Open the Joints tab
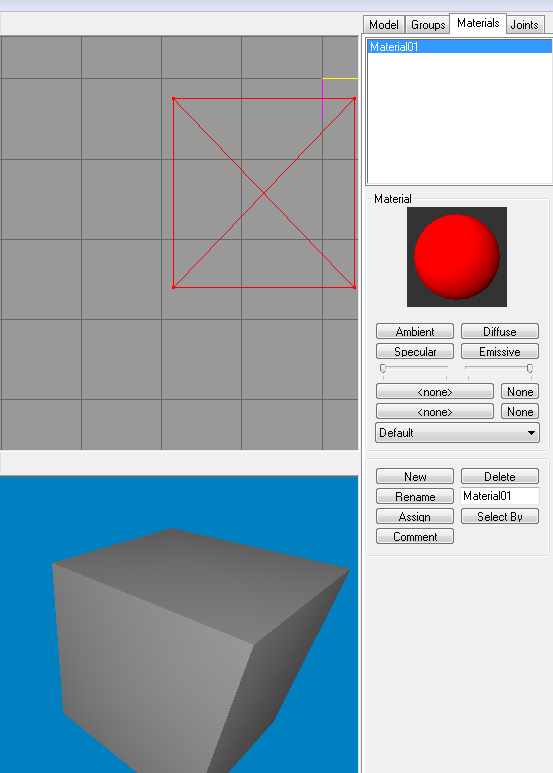553x773 pixels. 524,25
